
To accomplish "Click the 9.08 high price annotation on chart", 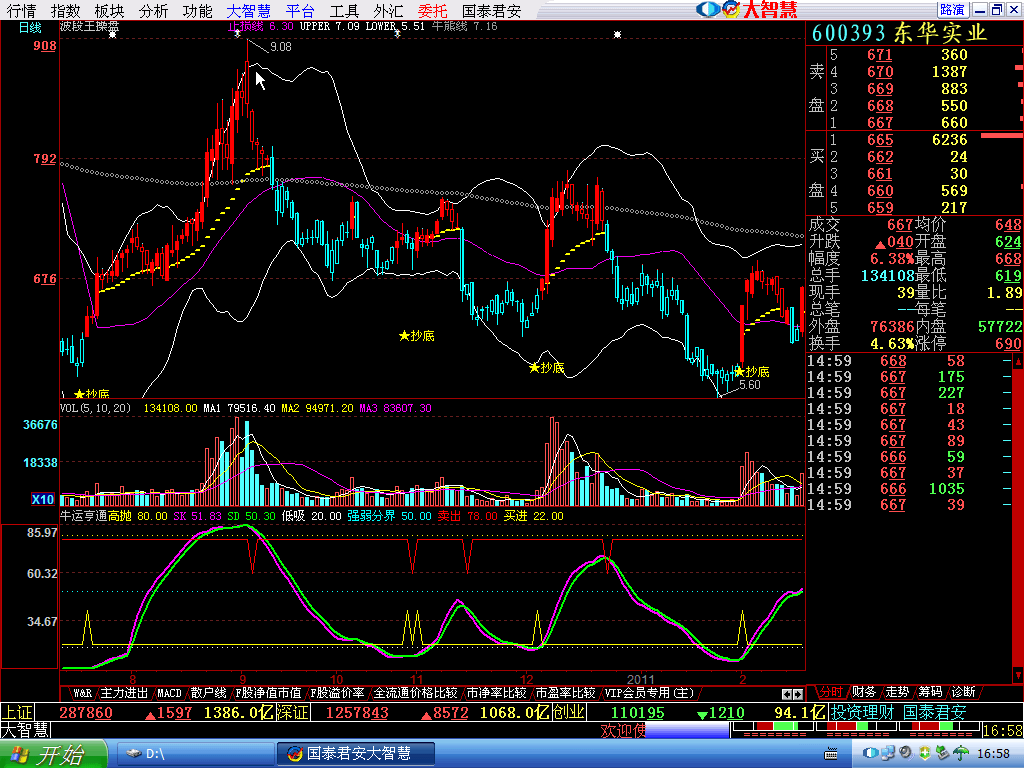I will click(281, 47).
